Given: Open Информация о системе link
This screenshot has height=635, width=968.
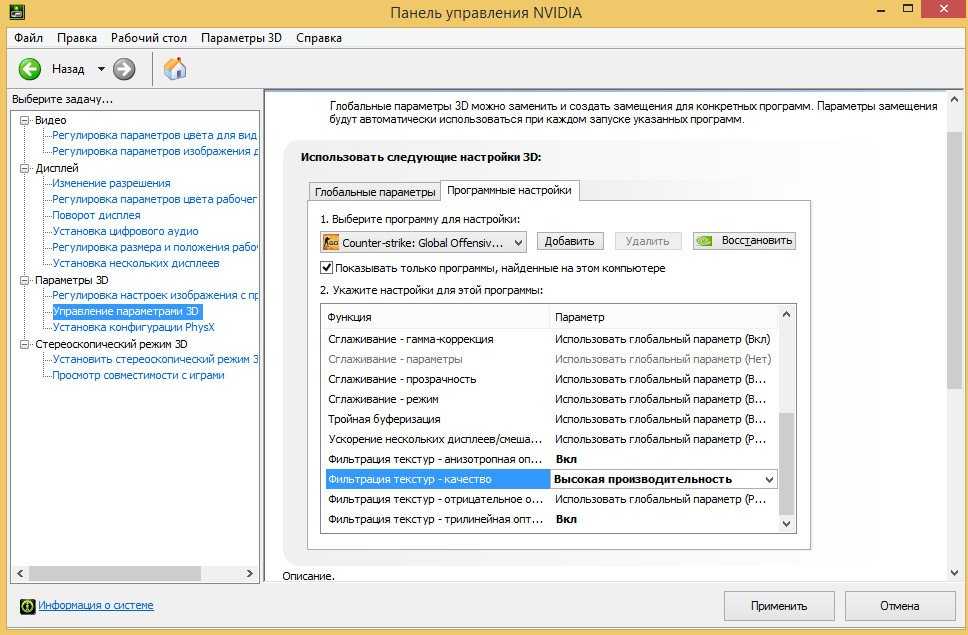Looking at the screenshot, I should click(x=96, y=606).
